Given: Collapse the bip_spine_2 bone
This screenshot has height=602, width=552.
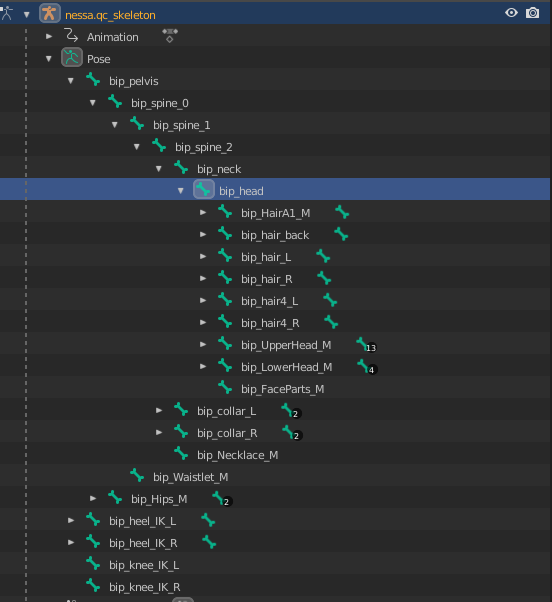Looking at the screenshot, I should (137, 147).
